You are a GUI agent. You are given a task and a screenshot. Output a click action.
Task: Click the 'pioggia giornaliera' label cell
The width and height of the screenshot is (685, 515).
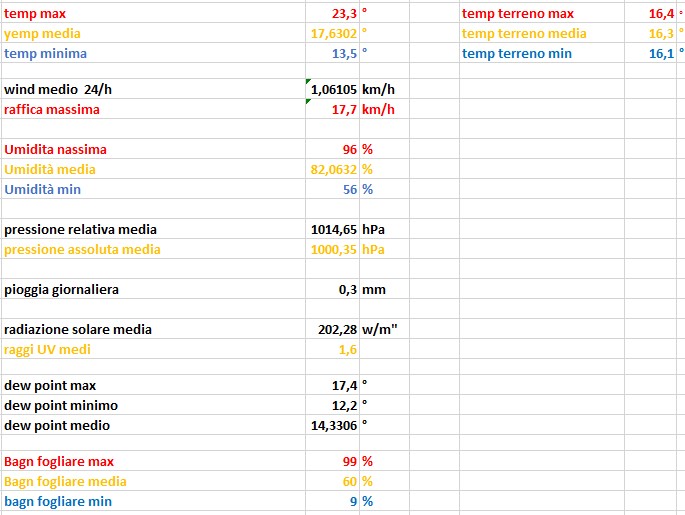click(62, 289)
